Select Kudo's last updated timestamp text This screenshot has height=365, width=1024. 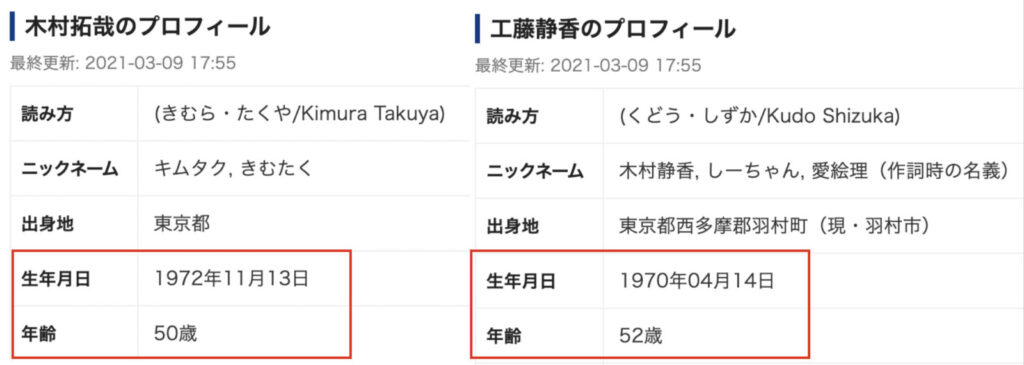(x=588, y=66)
